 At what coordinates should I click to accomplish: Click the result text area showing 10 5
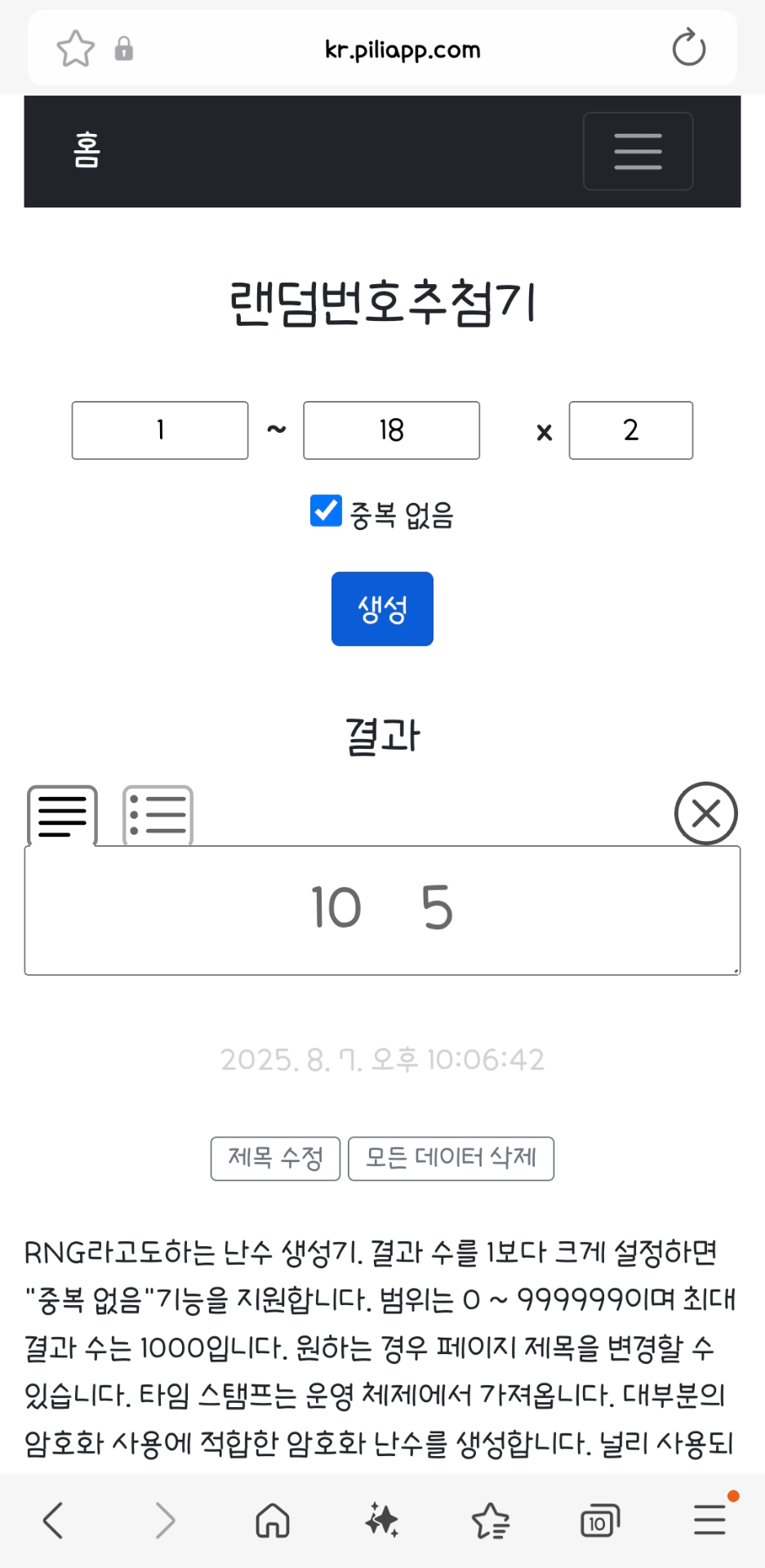click(x=382, y=910)
